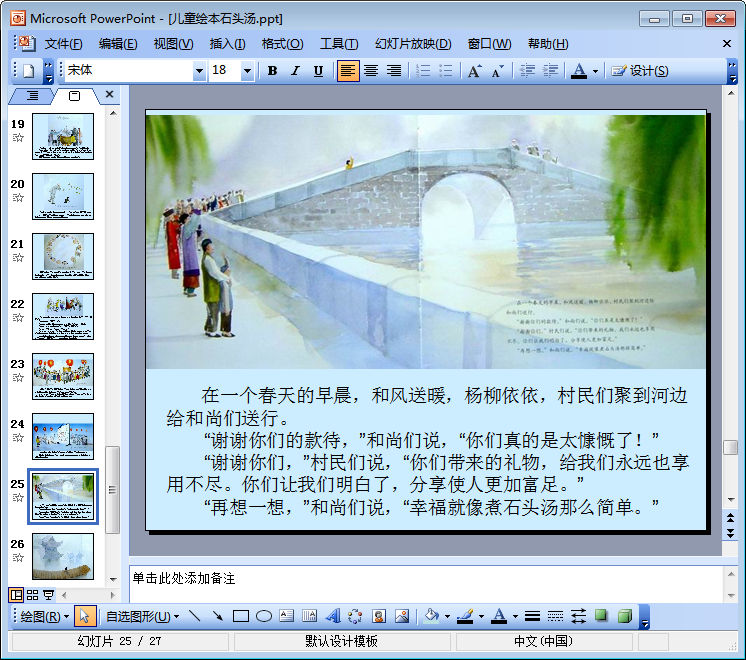
Task: Apply font color with the A icon in formatting toolbar
Action: 579,71
